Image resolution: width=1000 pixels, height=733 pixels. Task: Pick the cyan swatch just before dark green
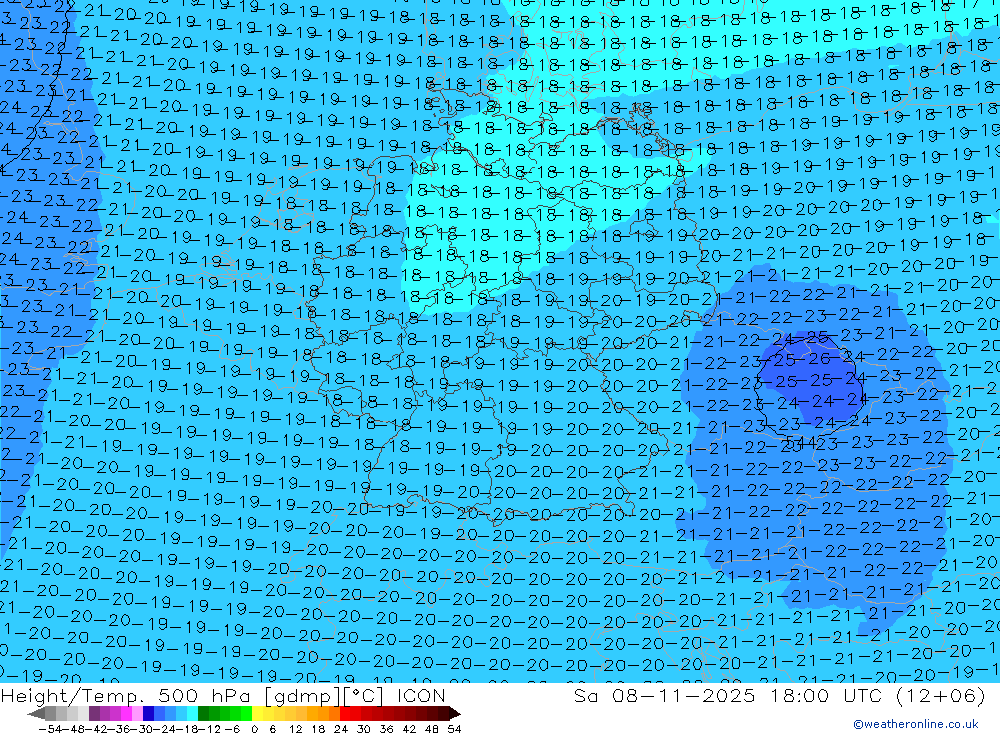coord(192,713)
